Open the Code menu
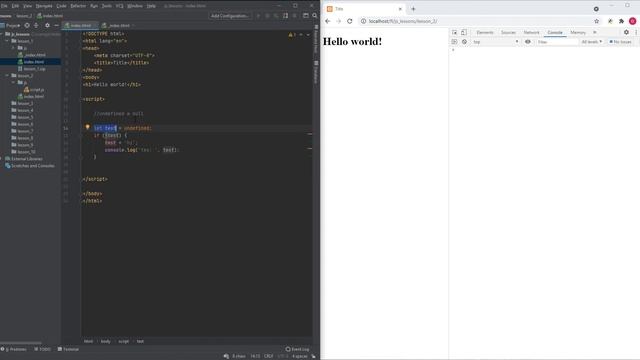640x360 pixels. pyautogui.click(x=61, y=6)
